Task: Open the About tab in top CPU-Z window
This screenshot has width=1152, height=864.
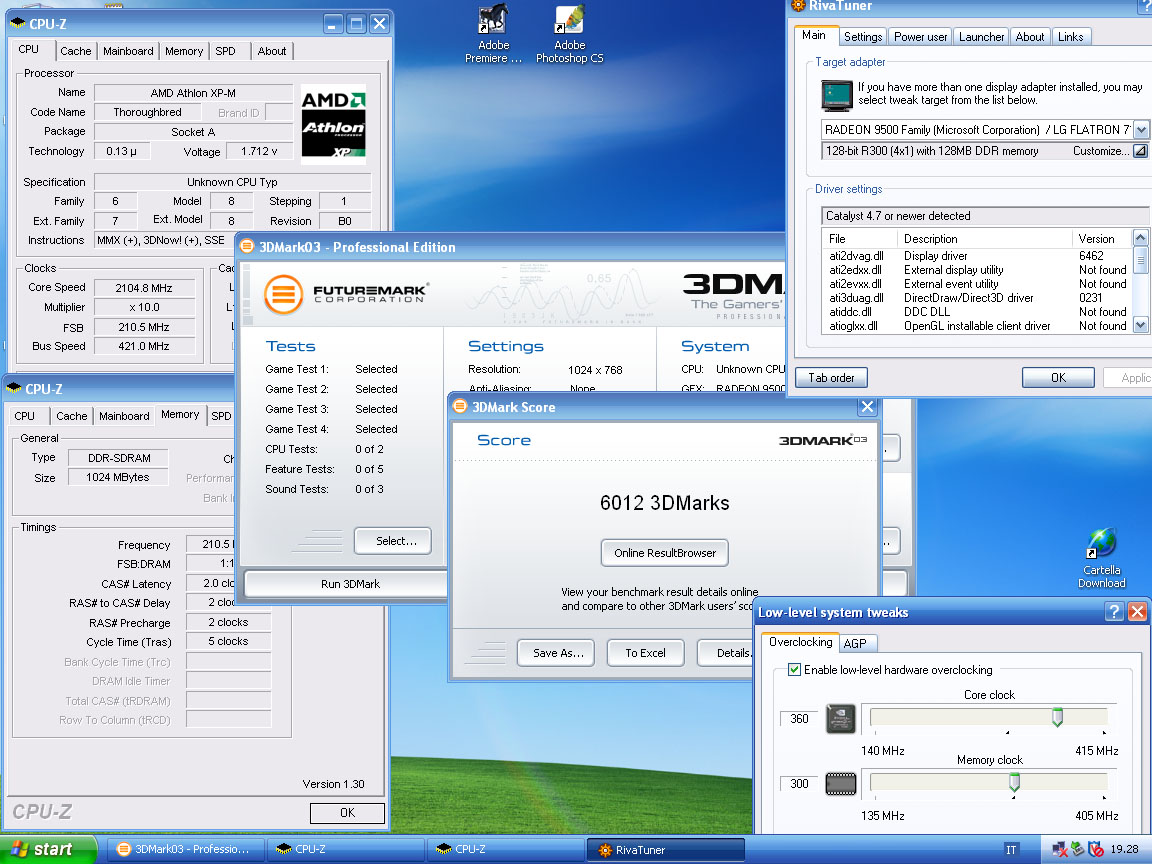Action: pyautogui.click(x=272, y=51)
